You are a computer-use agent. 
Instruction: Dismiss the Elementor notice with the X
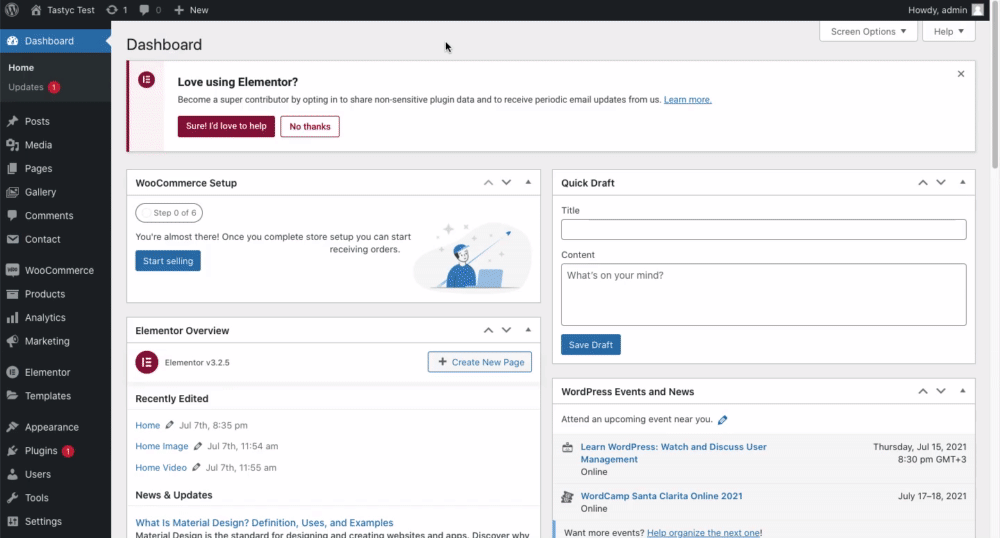(960, 74)
